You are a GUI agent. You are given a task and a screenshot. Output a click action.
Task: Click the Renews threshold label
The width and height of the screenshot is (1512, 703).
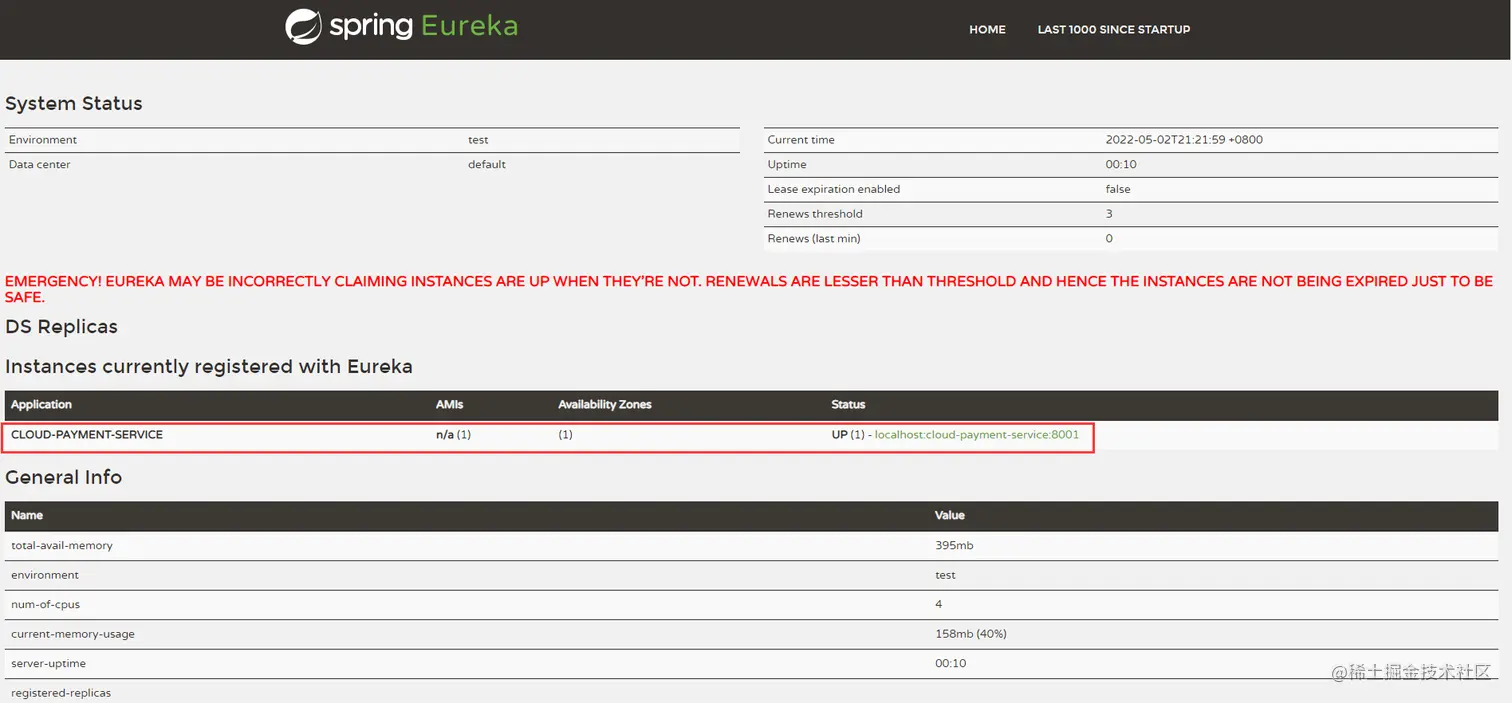(815, 214)
